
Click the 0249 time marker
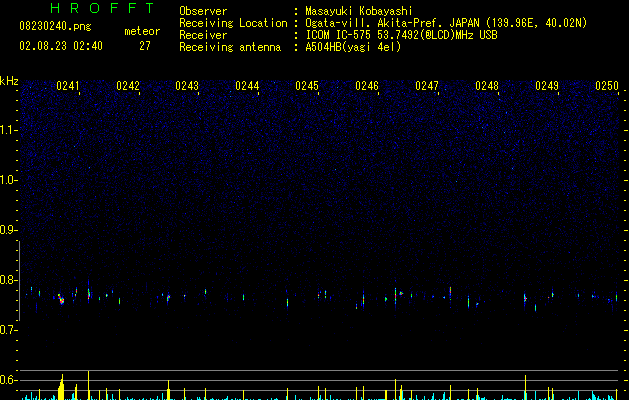click(547, 86)
